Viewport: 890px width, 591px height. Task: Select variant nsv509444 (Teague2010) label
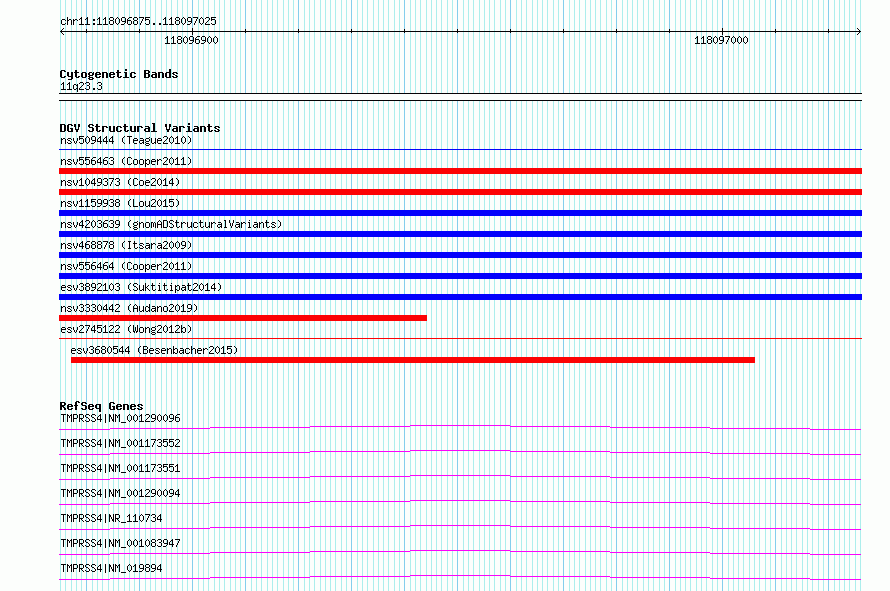coord(126,140)
